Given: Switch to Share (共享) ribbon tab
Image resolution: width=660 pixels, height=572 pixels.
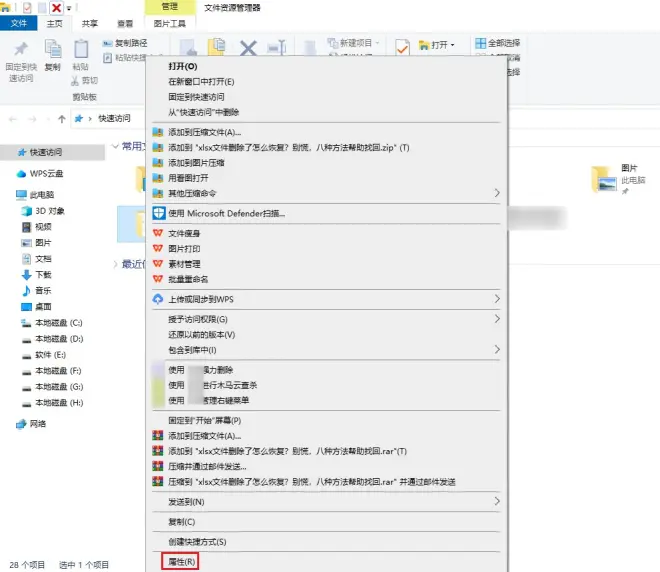Looking at the screenshot, I should tap(90, 24).
